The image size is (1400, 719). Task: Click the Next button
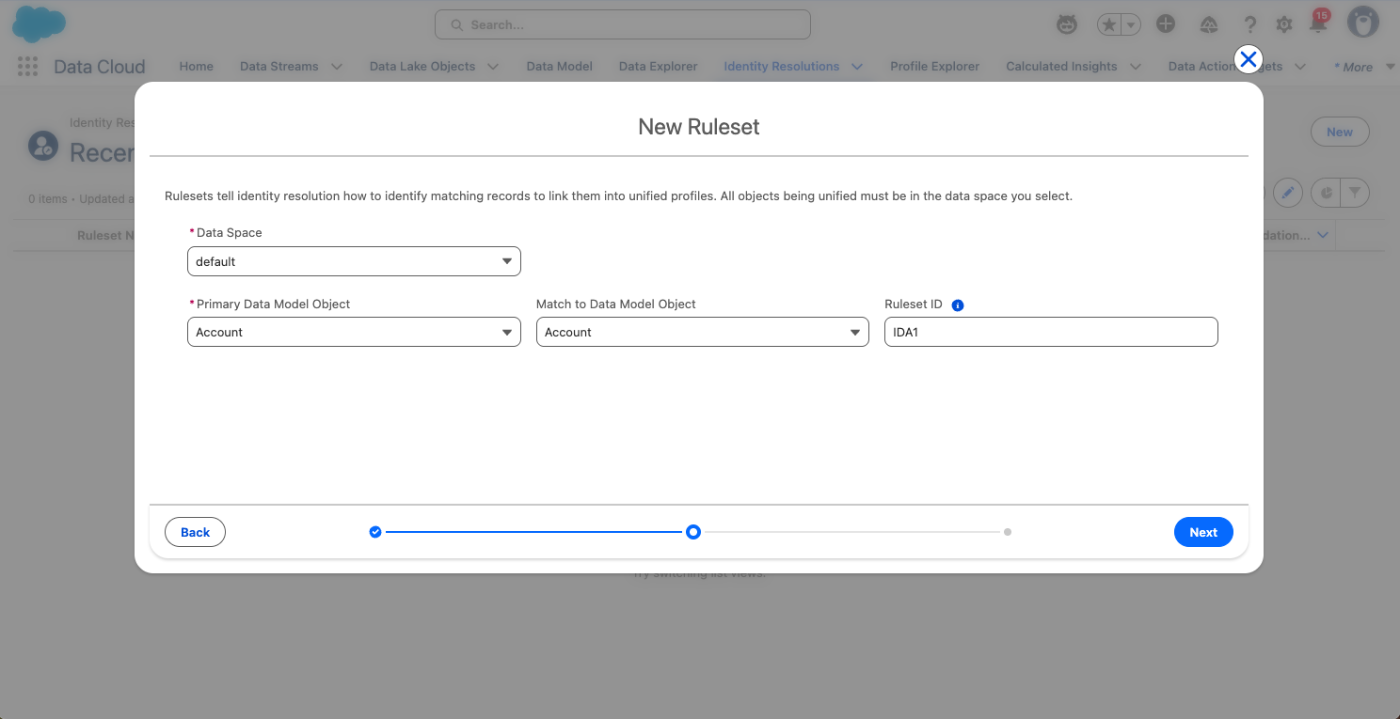[1203, 532]
